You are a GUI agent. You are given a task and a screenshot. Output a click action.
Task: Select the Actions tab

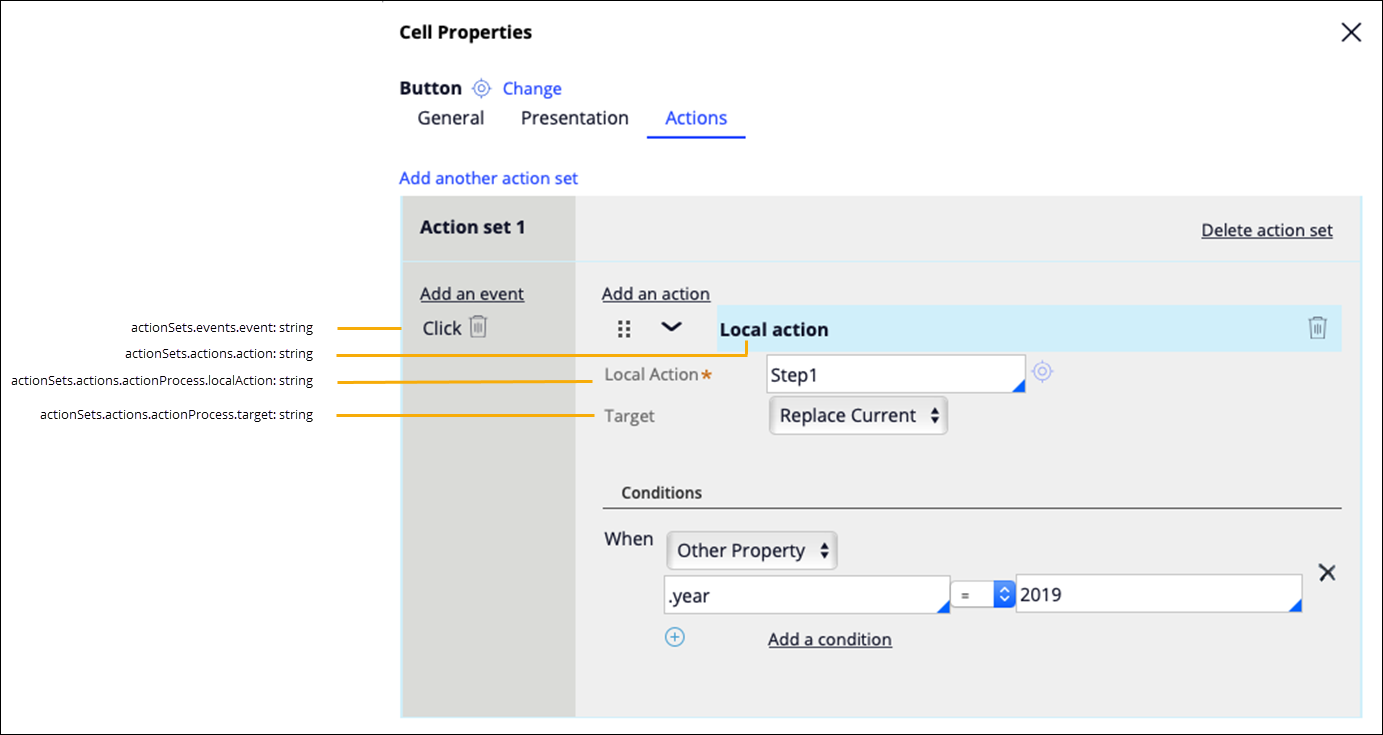tap(696, 118)
